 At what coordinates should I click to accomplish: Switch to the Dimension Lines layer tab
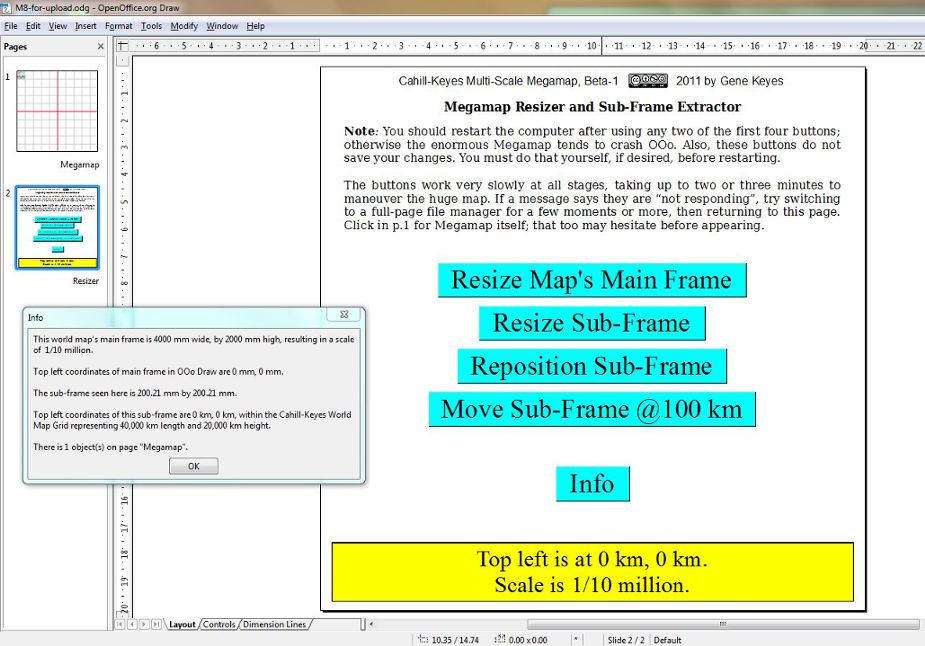point(274,624)
